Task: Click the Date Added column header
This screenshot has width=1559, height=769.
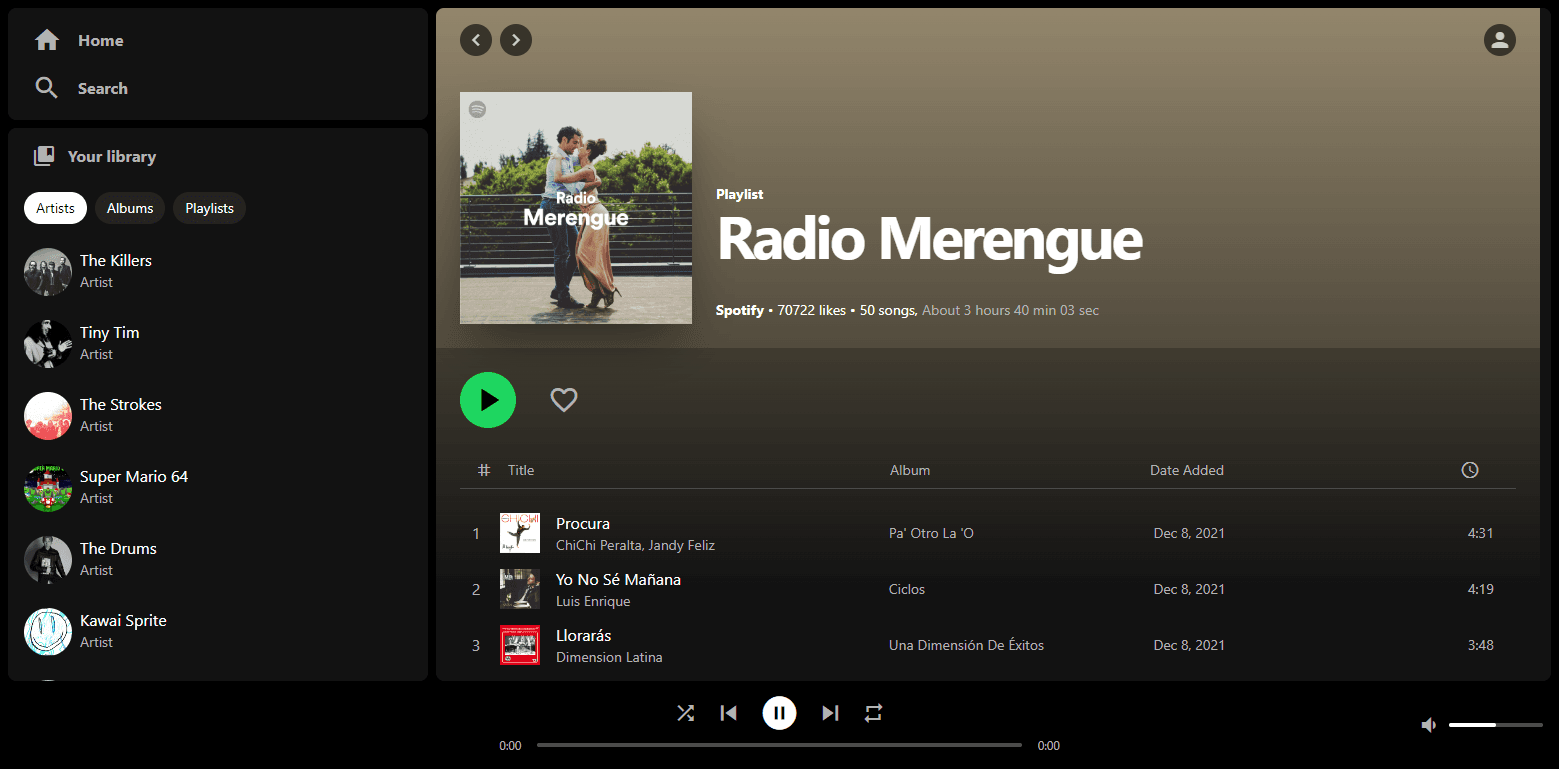Action: coord(1187,470)
